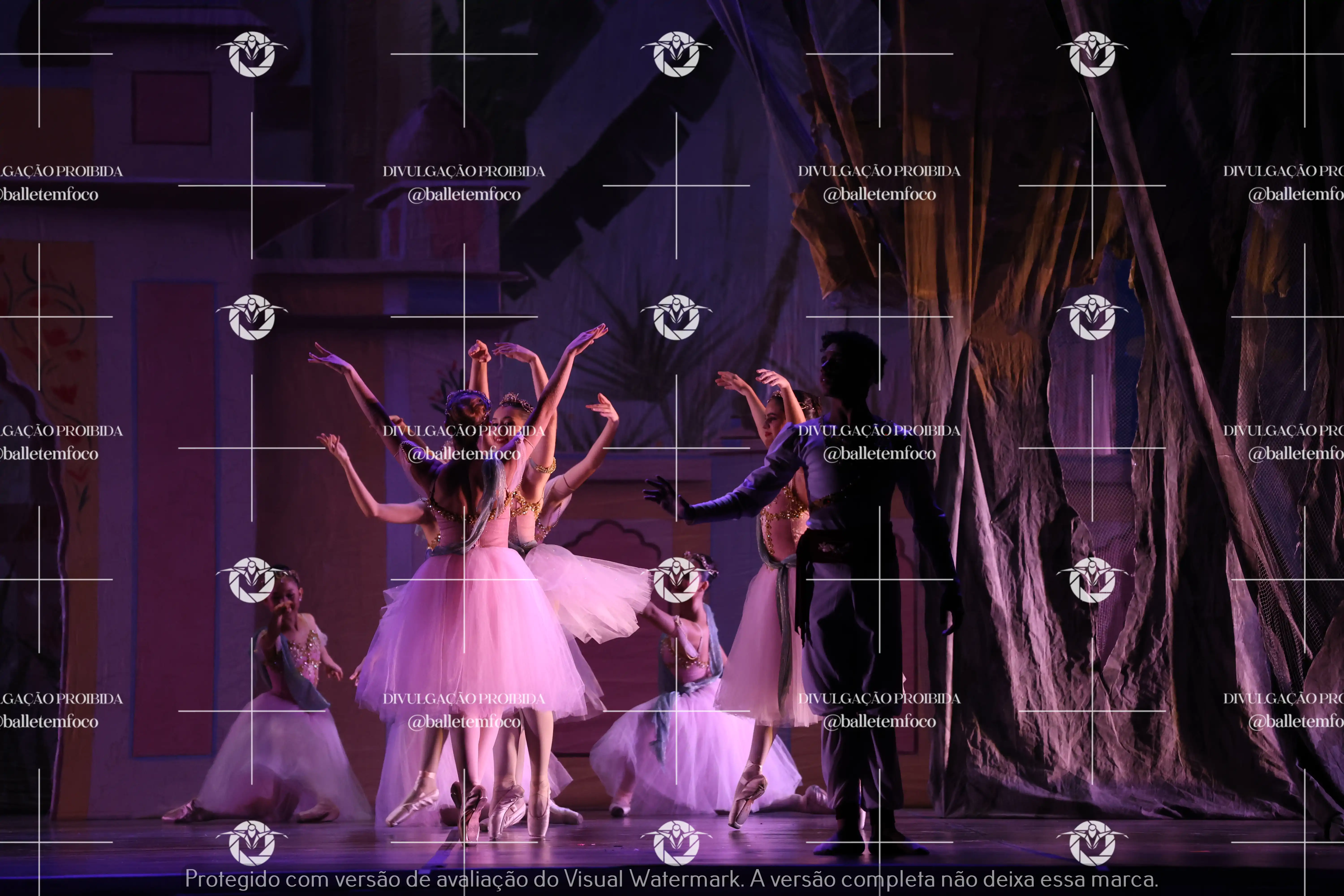This screenshot has height=896, width=1344.
Task: Click logo watermark covering kneeling center dancer's face
Action: point(676,579)
